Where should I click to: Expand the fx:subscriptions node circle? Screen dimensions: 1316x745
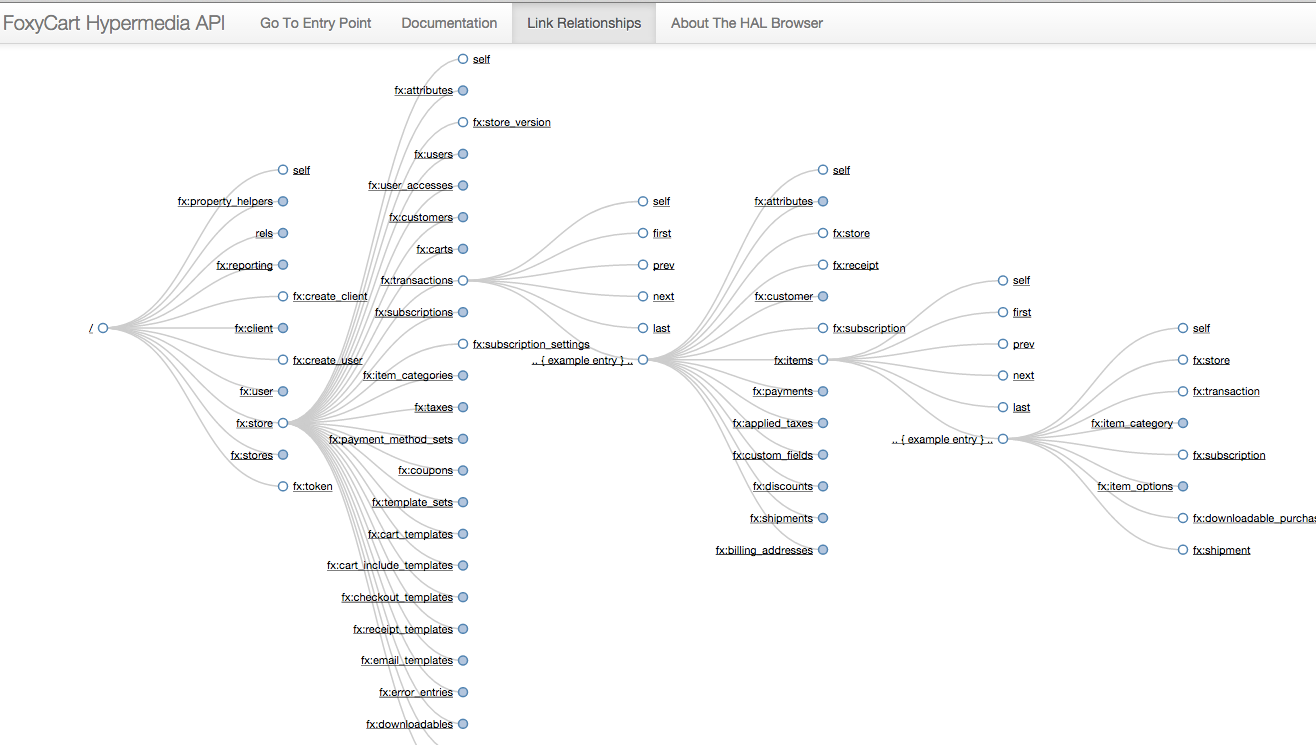[x=463, y=312]
